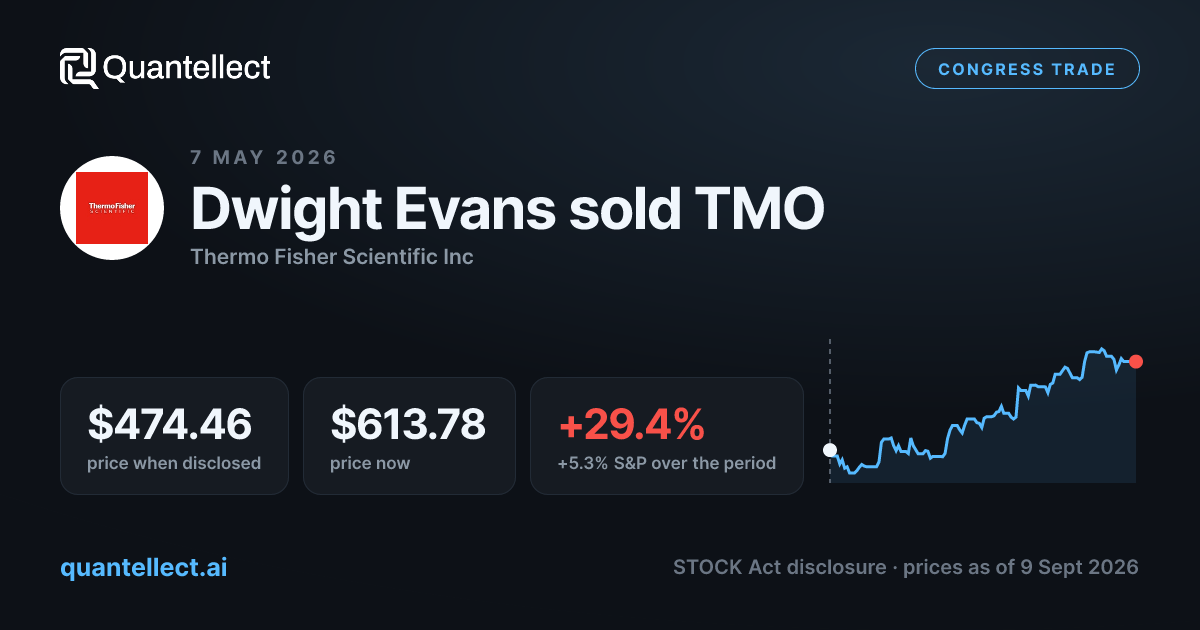1200x630 pixels.
Task: Click the price now label
Action: (370, 463)
